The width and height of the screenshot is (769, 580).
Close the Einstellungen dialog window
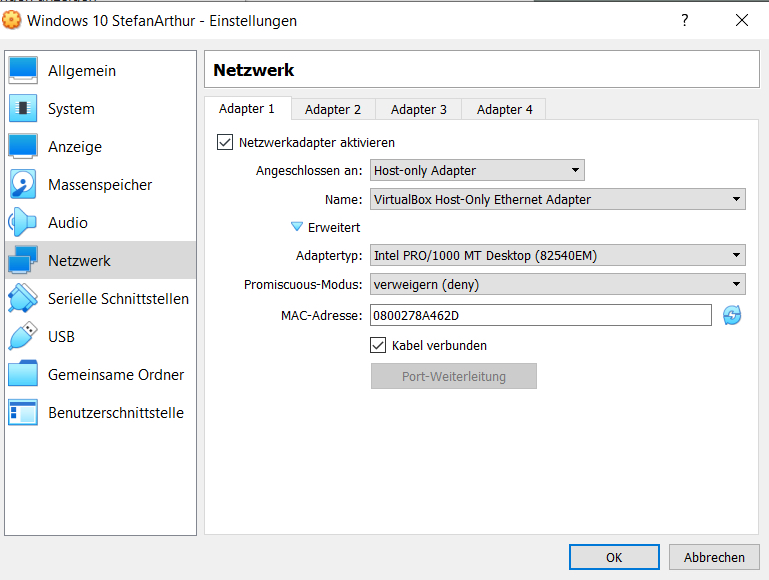click(x=742, y=20)
